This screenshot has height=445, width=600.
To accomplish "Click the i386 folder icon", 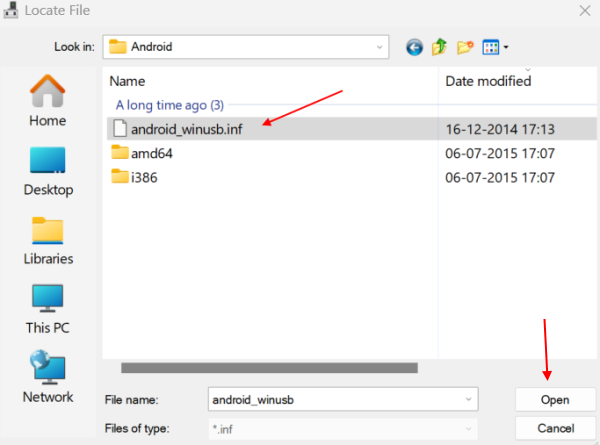I will pyautogui.click(x=120, y=176).
